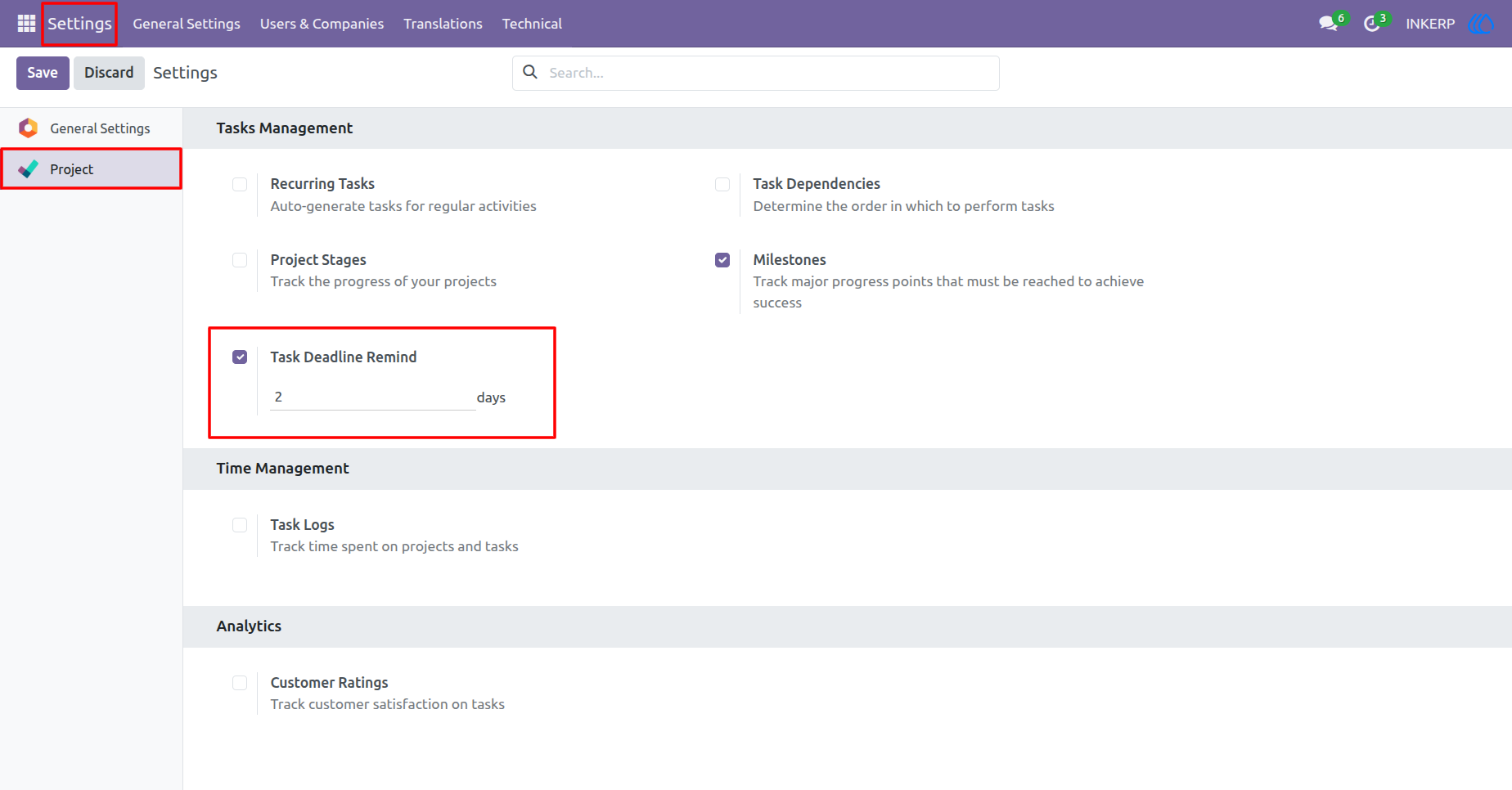This screenshot has width=1512, height=790.
Task: Click the Settings app title
Action: coord(79,24)
